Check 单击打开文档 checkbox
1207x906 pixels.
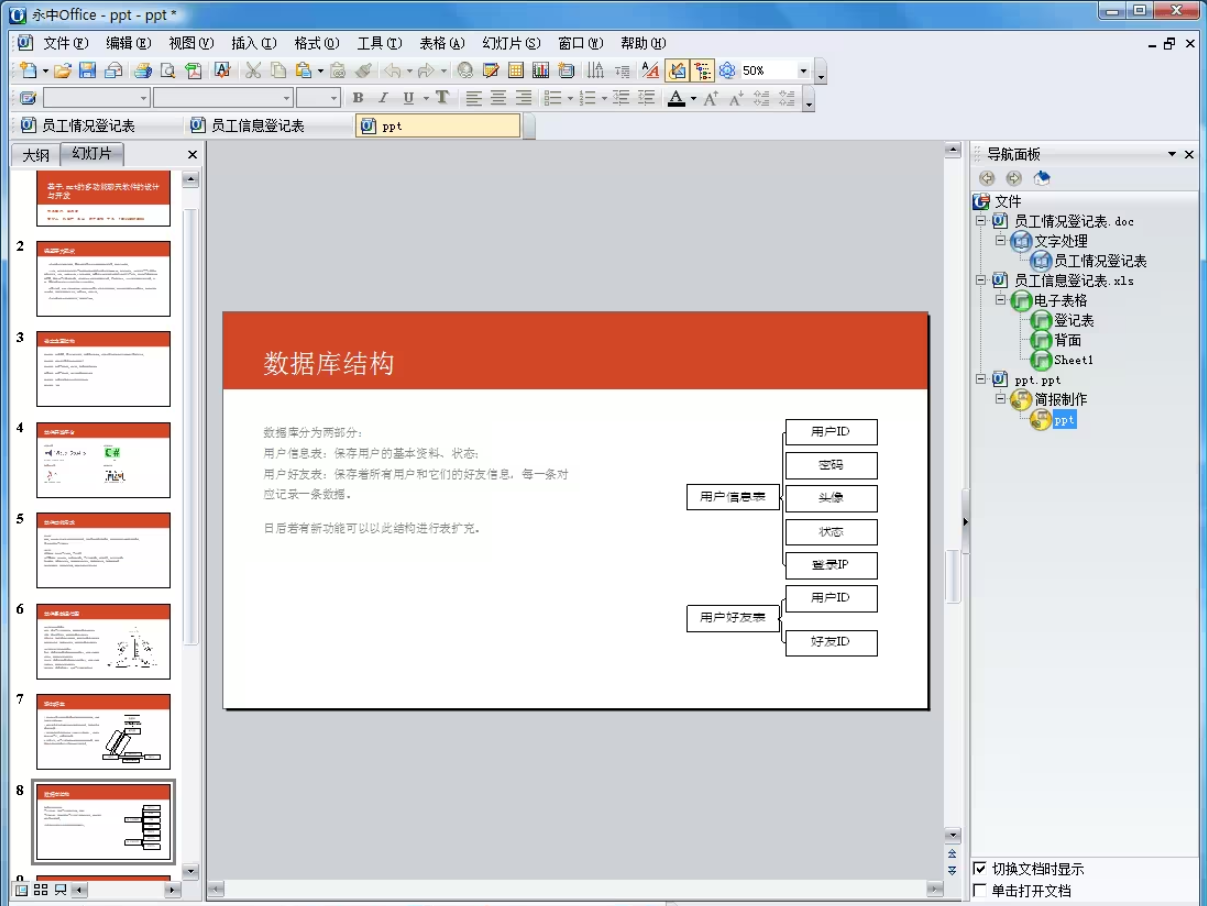[x=980, y=890]
